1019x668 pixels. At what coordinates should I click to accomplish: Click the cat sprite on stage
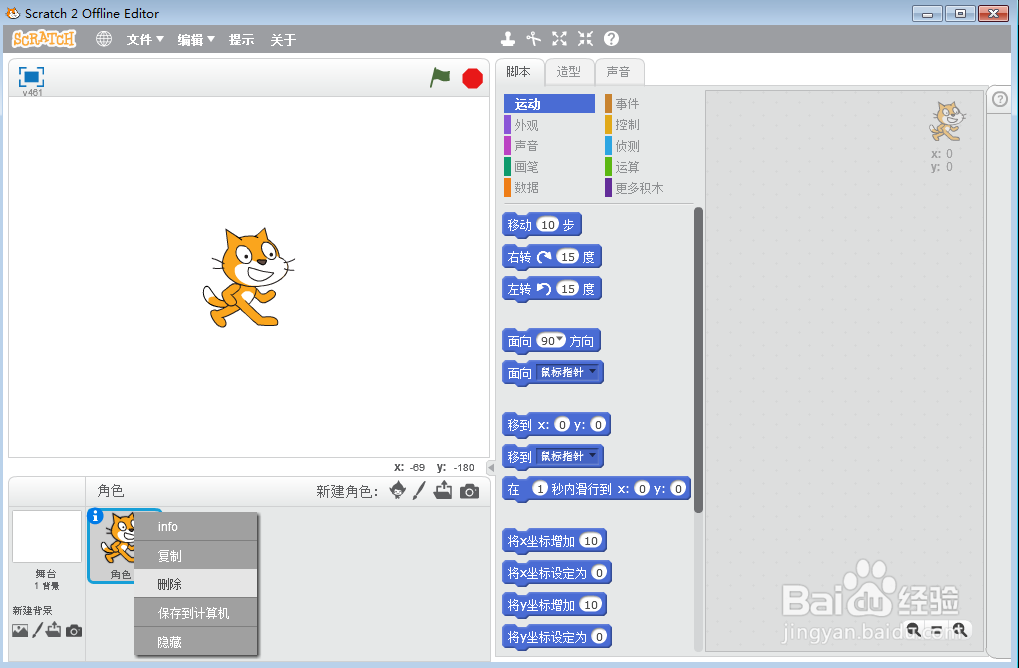248,277
